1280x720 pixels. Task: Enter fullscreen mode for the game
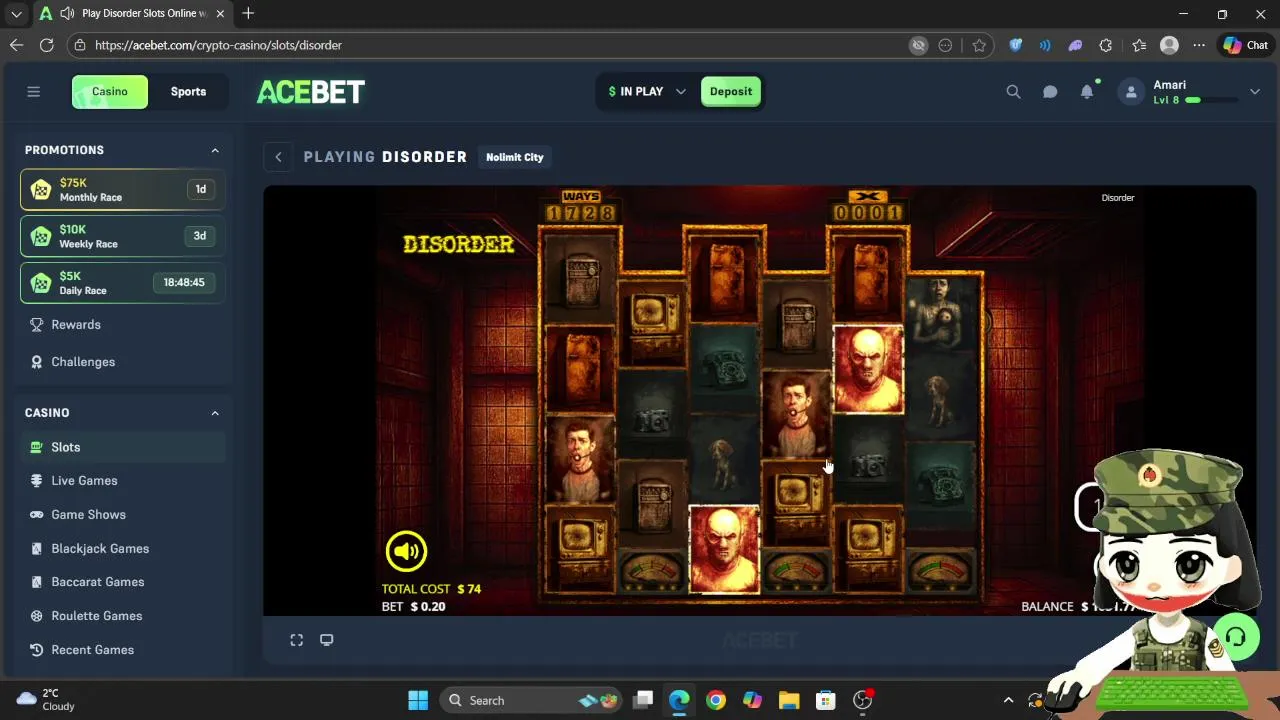click(x=296, y=640)
